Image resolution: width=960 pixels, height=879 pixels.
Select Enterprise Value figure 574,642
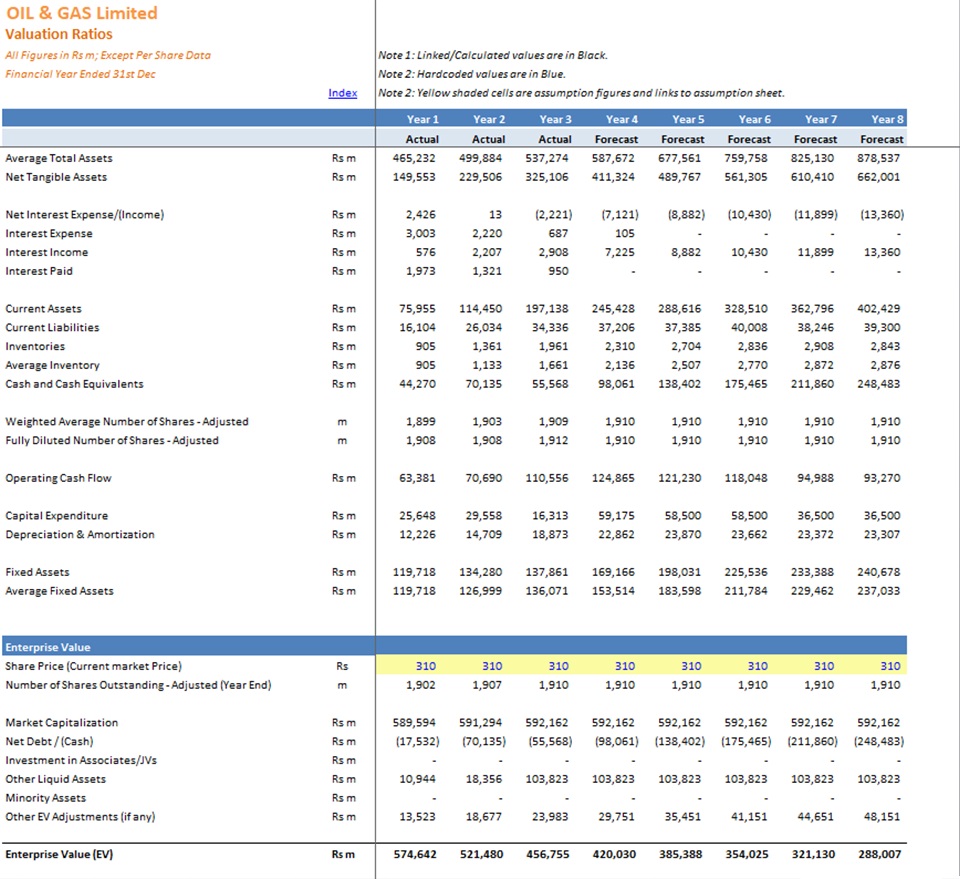coord(414,855)
